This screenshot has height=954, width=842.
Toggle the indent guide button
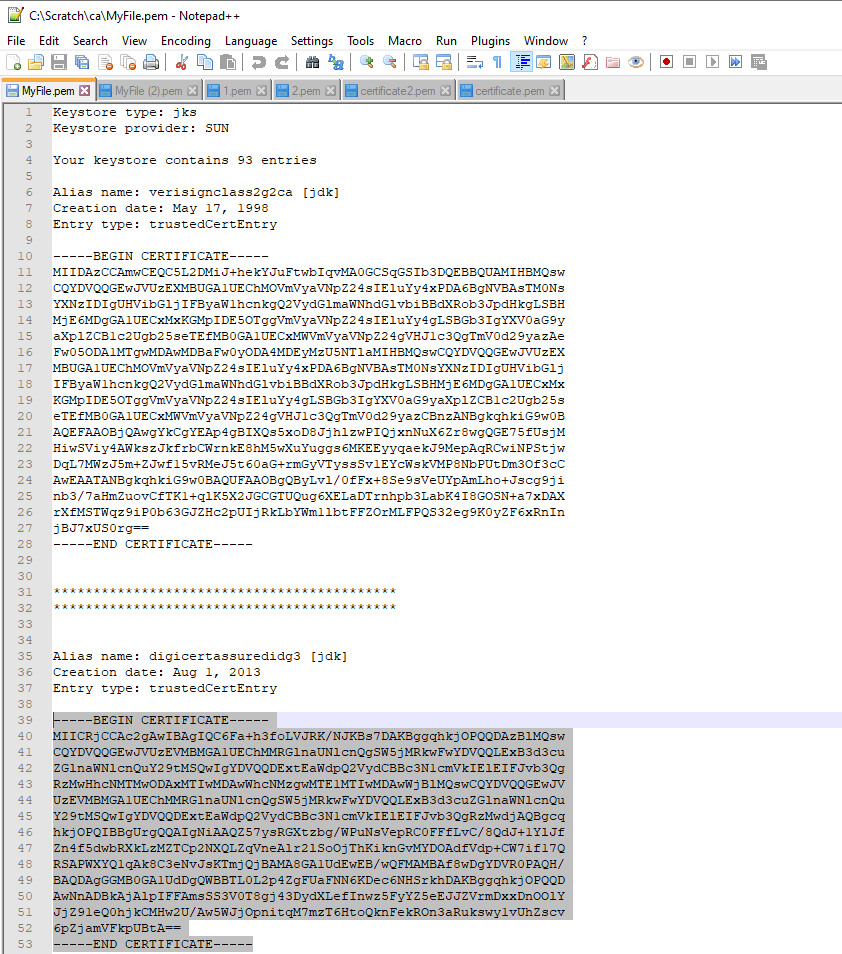pyautogui.click(x=521, y=62)
